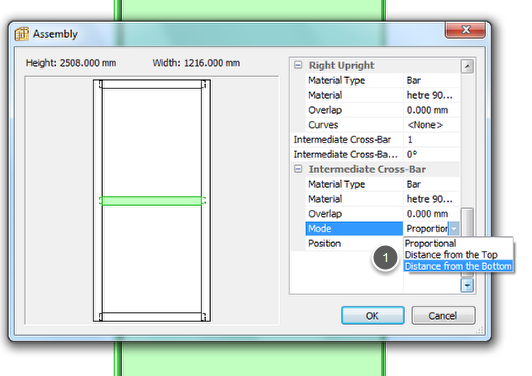Select Distance from the Bottom option

pos(458,266)
